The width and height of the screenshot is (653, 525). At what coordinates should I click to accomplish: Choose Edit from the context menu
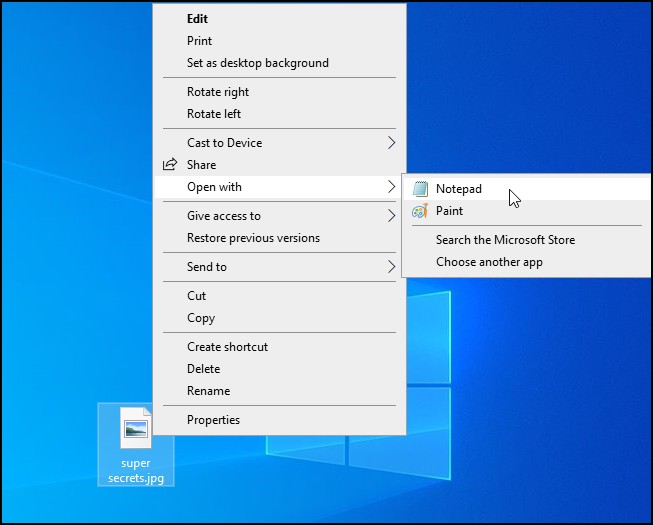[x=198, y=18]
